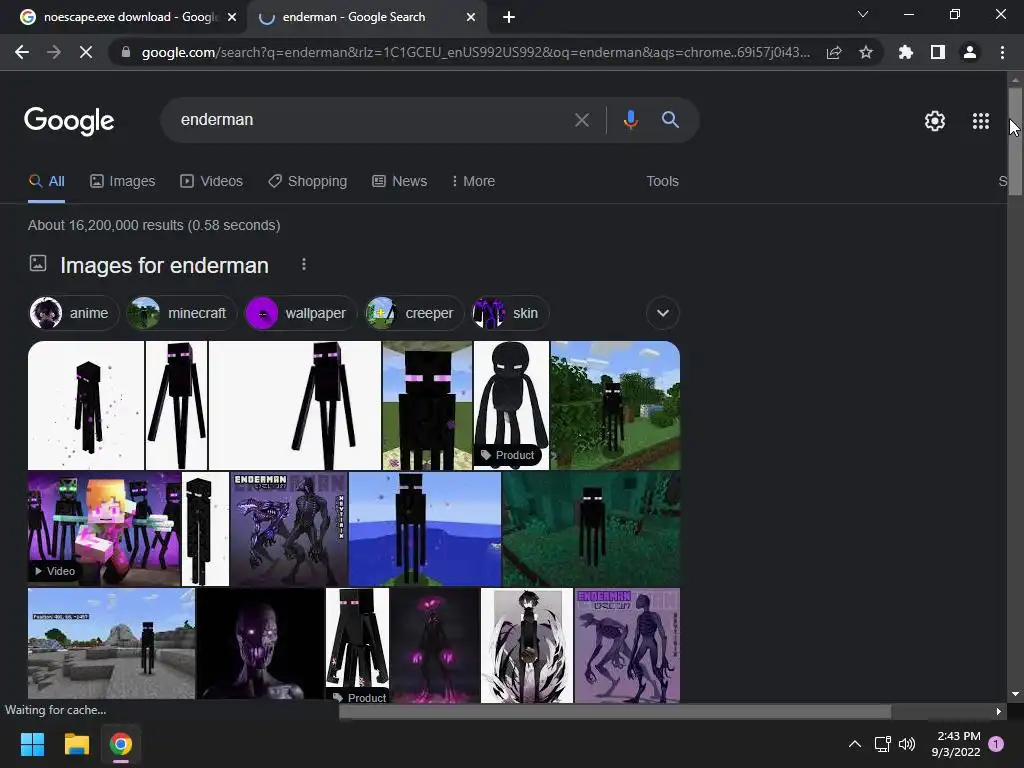Viewport: 1024px width, 768px height.
Task: Filter images by anime chip
Action: [x=73, y=313]
